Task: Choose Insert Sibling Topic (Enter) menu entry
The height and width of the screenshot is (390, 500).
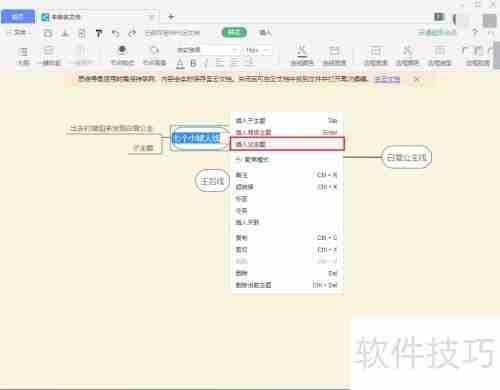Action: [x=287, y=132]
